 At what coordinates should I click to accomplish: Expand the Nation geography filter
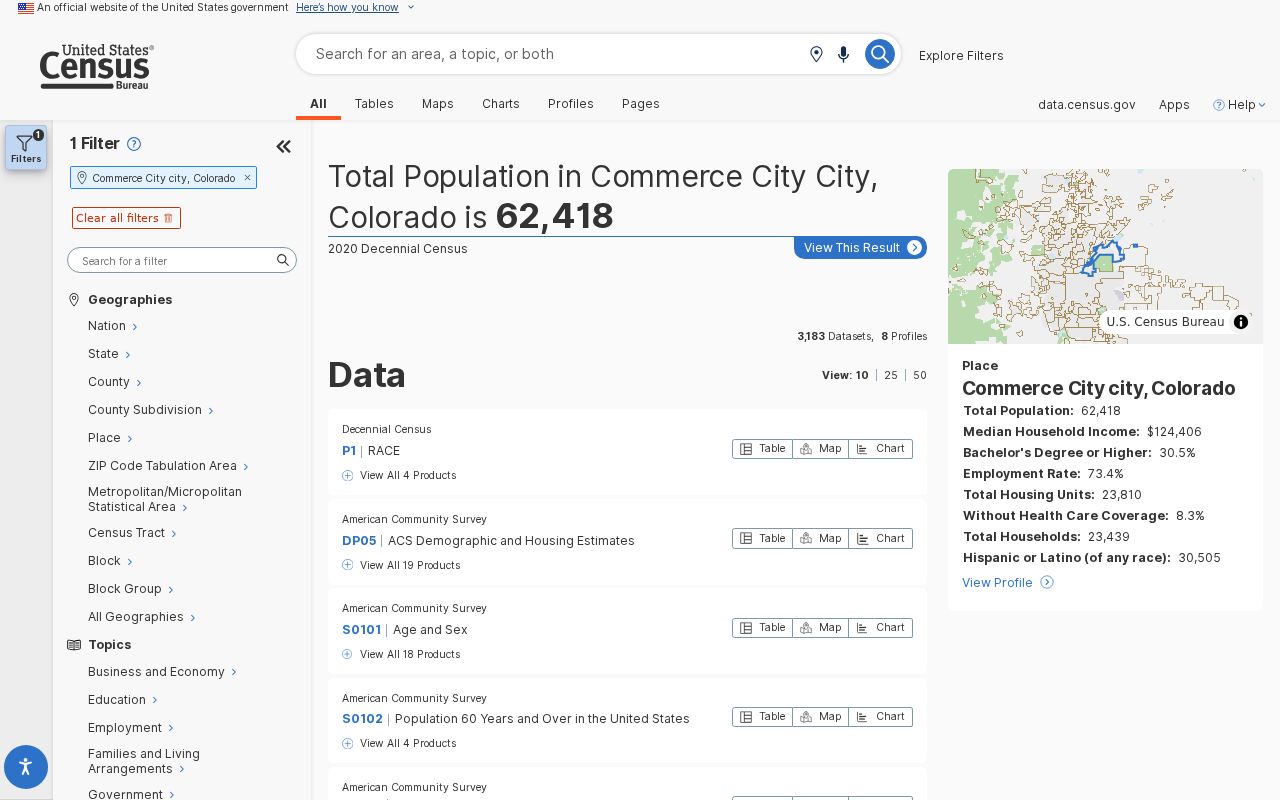(x=112, y=326)
